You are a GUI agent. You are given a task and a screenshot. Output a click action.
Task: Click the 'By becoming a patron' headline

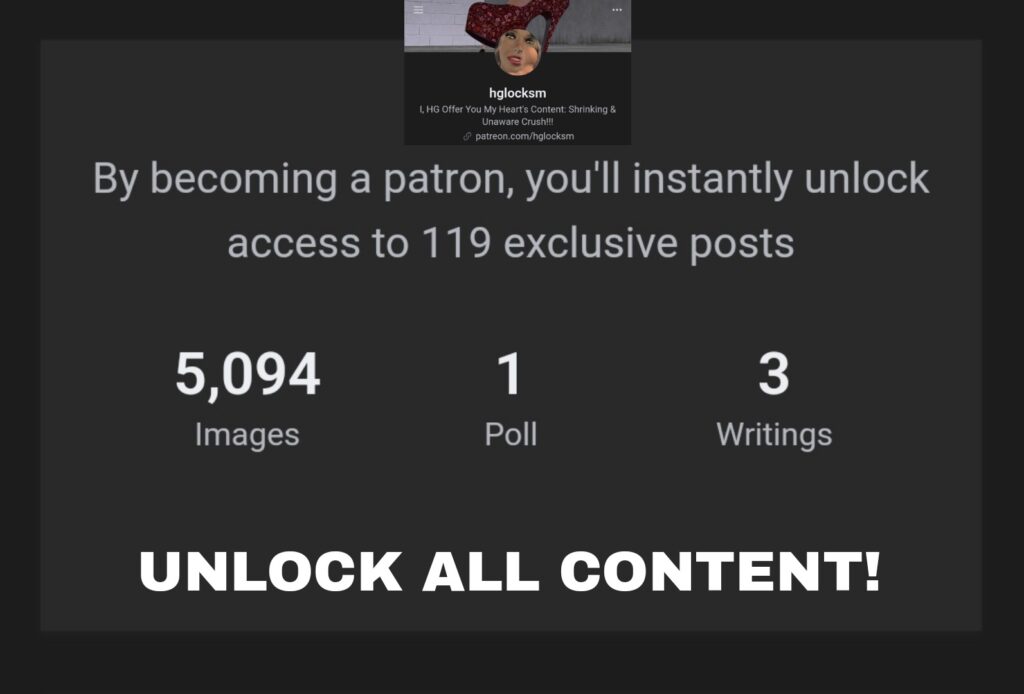pos(511,210)
